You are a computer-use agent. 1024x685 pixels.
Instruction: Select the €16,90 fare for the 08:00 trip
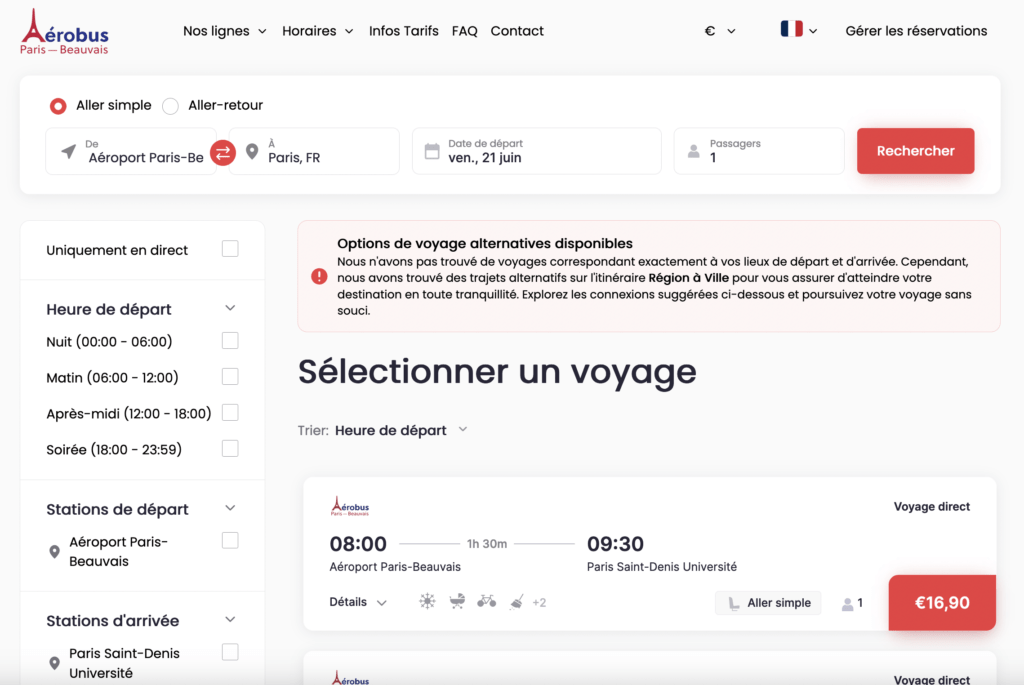942,603
